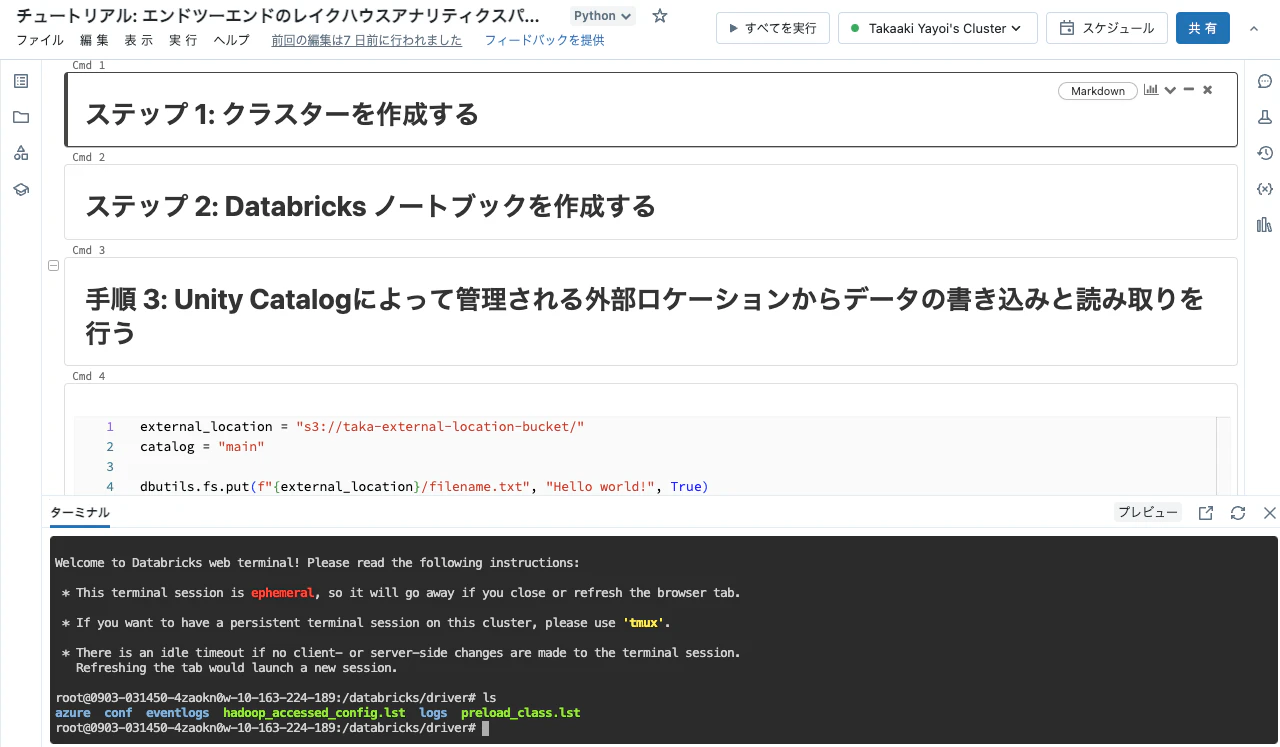Open the 実行 menu

(x=183, y=40)
